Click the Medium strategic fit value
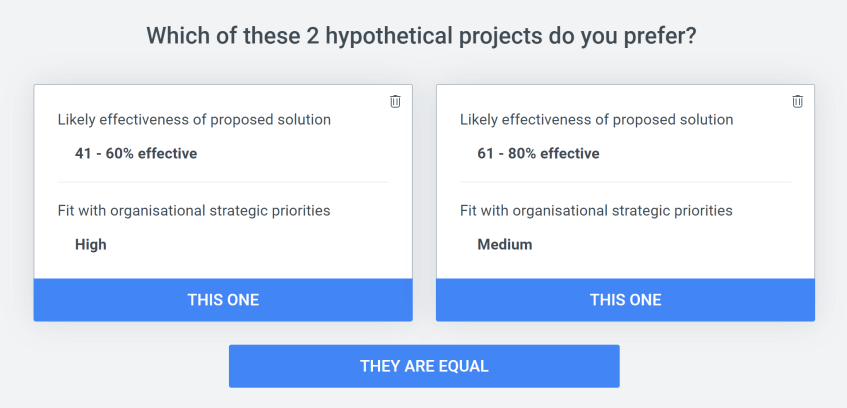The image size is (847, 408). click(x=505, y=245)
